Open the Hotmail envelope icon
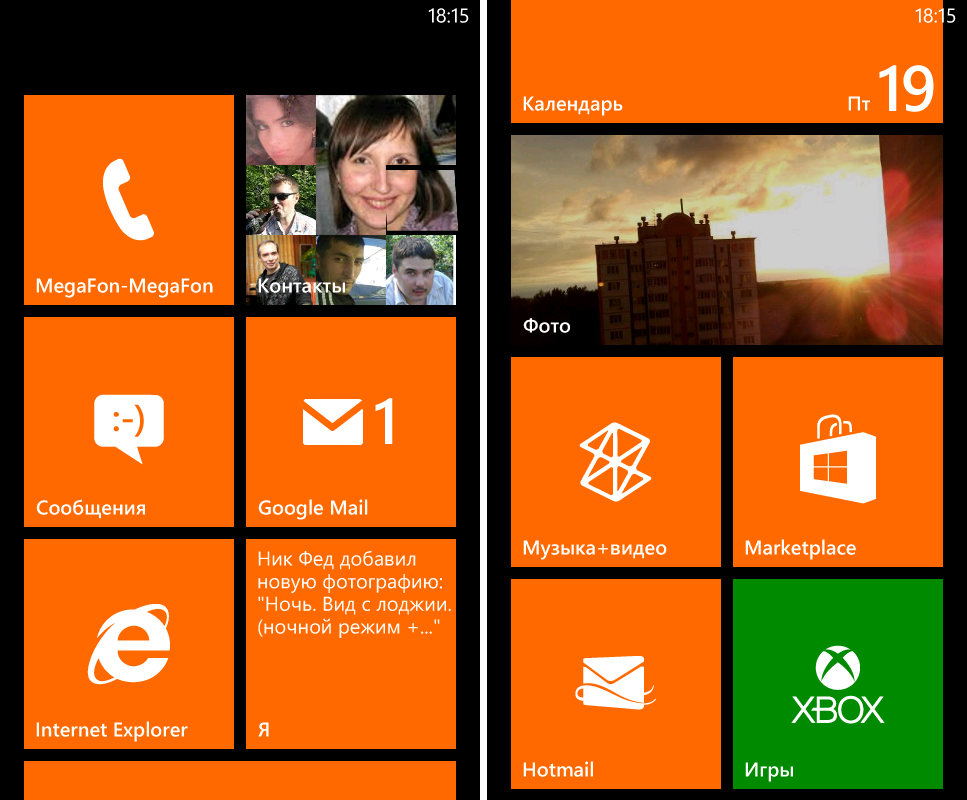 point(615,682)
